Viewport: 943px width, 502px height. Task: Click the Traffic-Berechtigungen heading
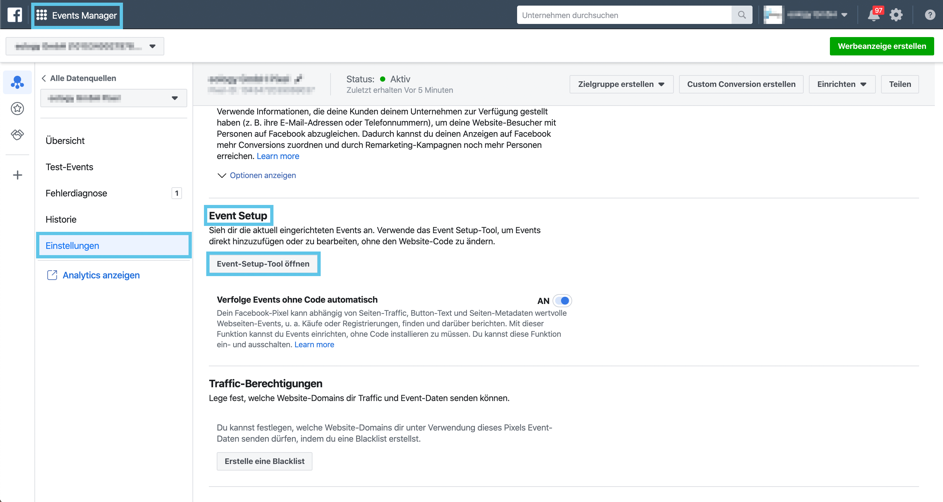tap(265, 384)
